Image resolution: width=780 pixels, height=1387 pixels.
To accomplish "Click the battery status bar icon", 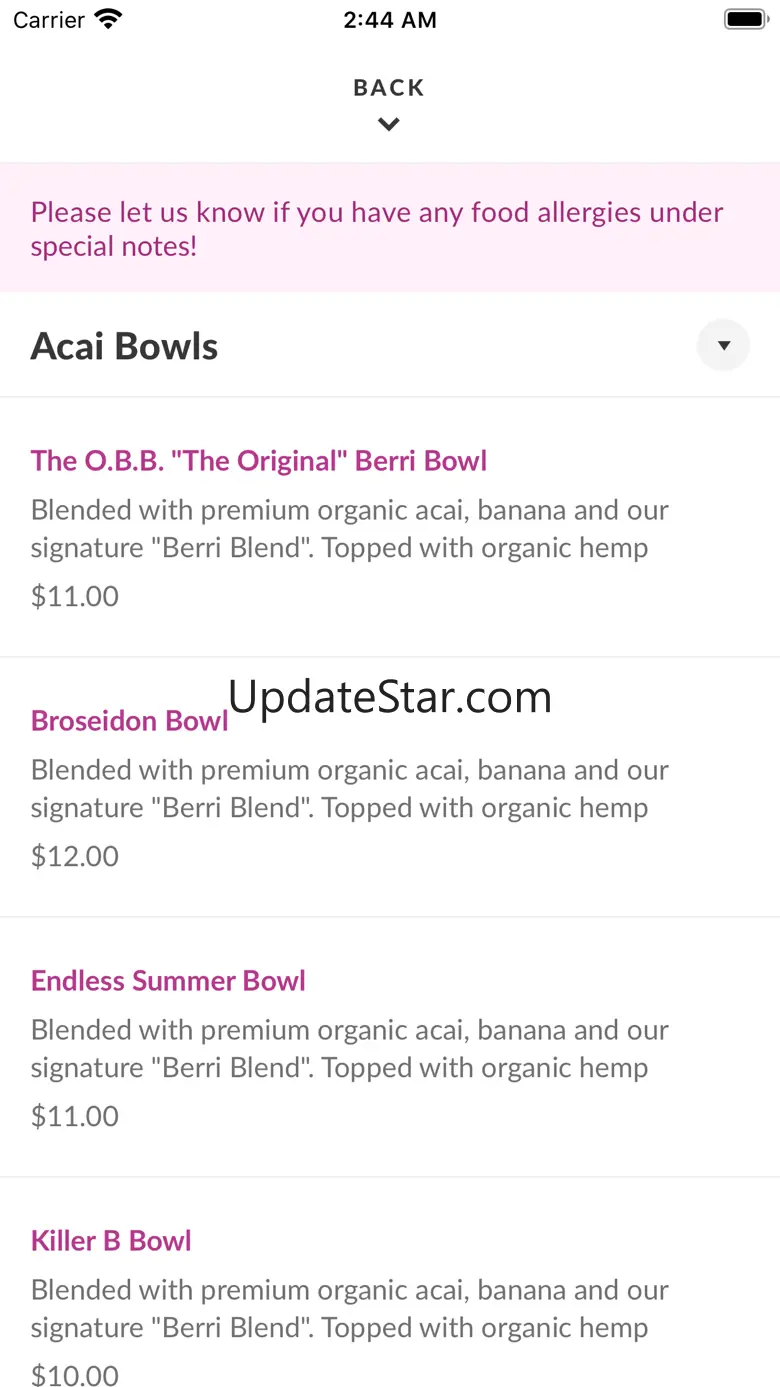I will point(744,20).
